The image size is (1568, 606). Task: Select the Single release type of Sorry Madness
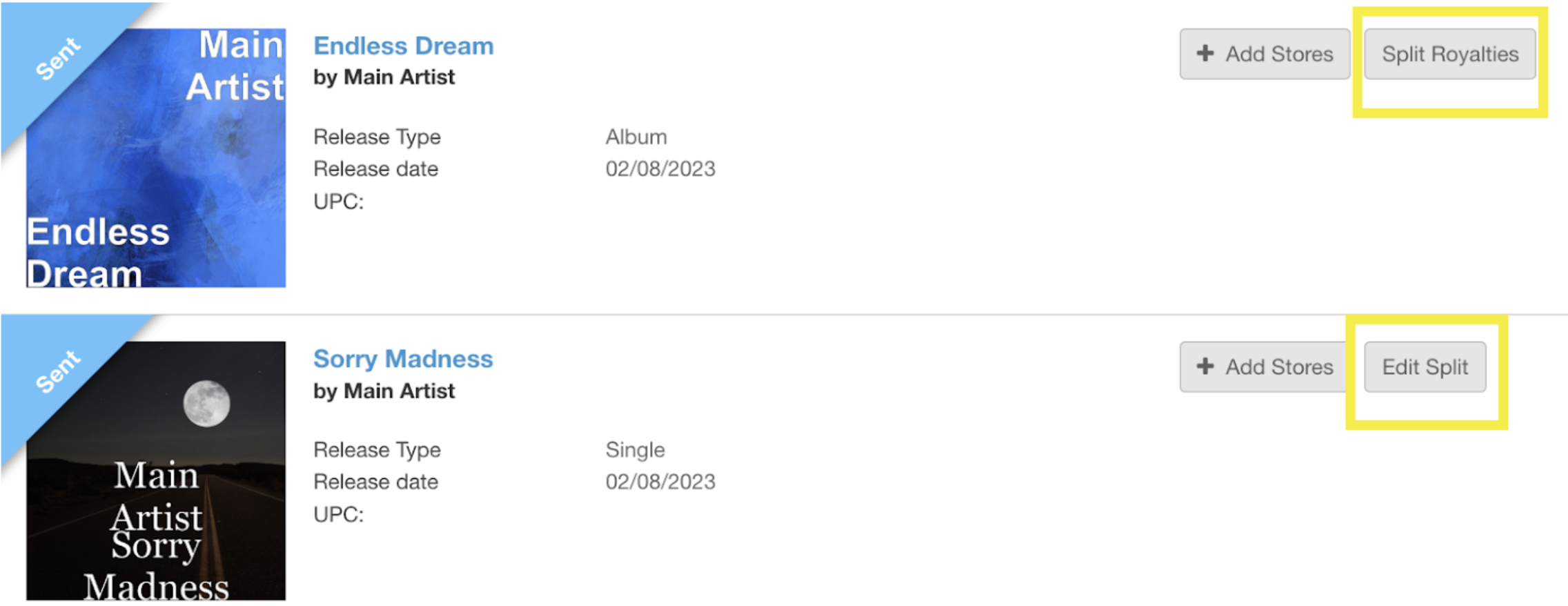click(x=634, y=449)
